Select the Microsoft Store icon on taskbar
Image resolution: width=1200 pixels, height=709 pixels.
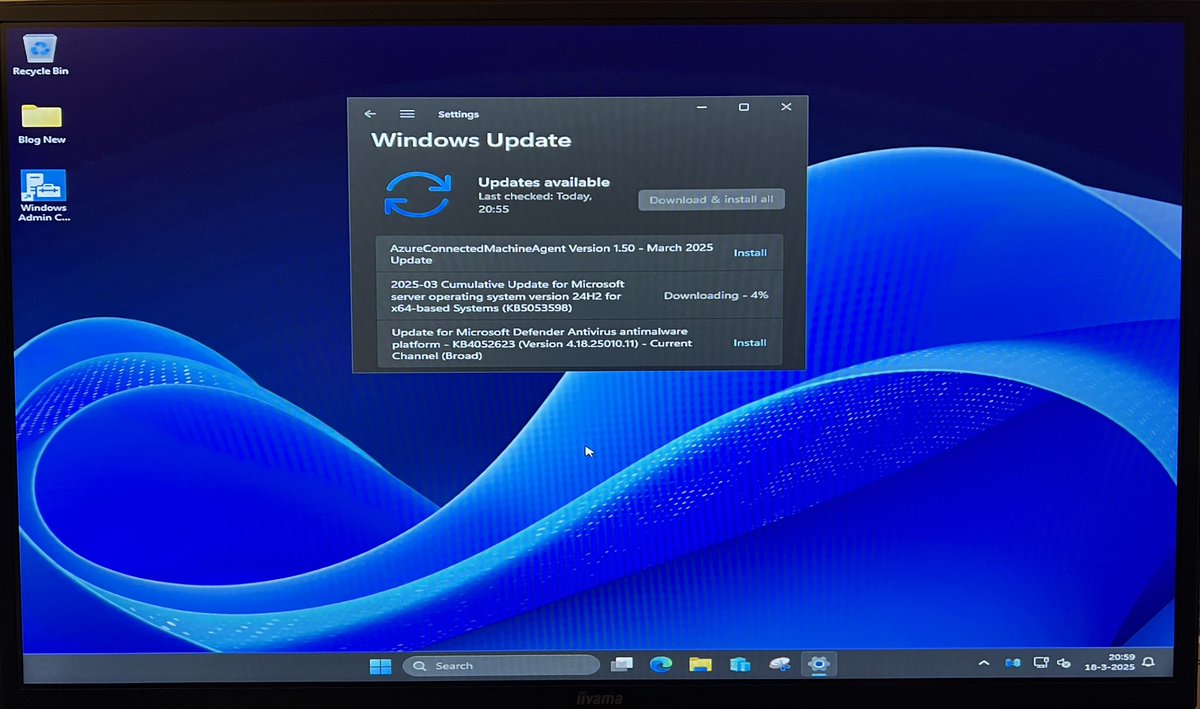[x=740, y=664]
